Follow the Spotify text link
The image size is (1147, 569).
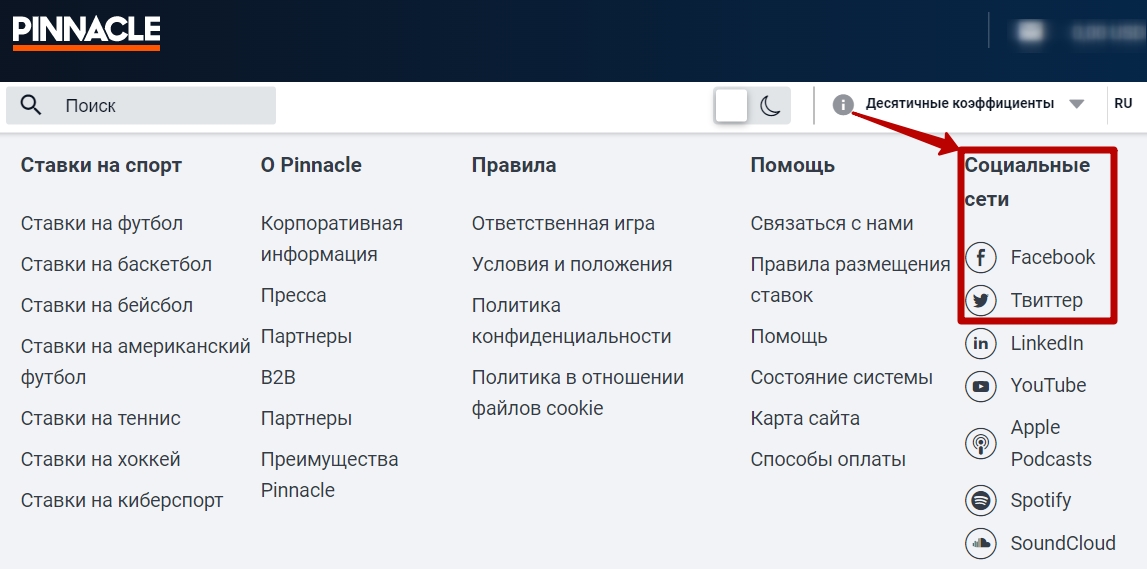pos(1041,501)
